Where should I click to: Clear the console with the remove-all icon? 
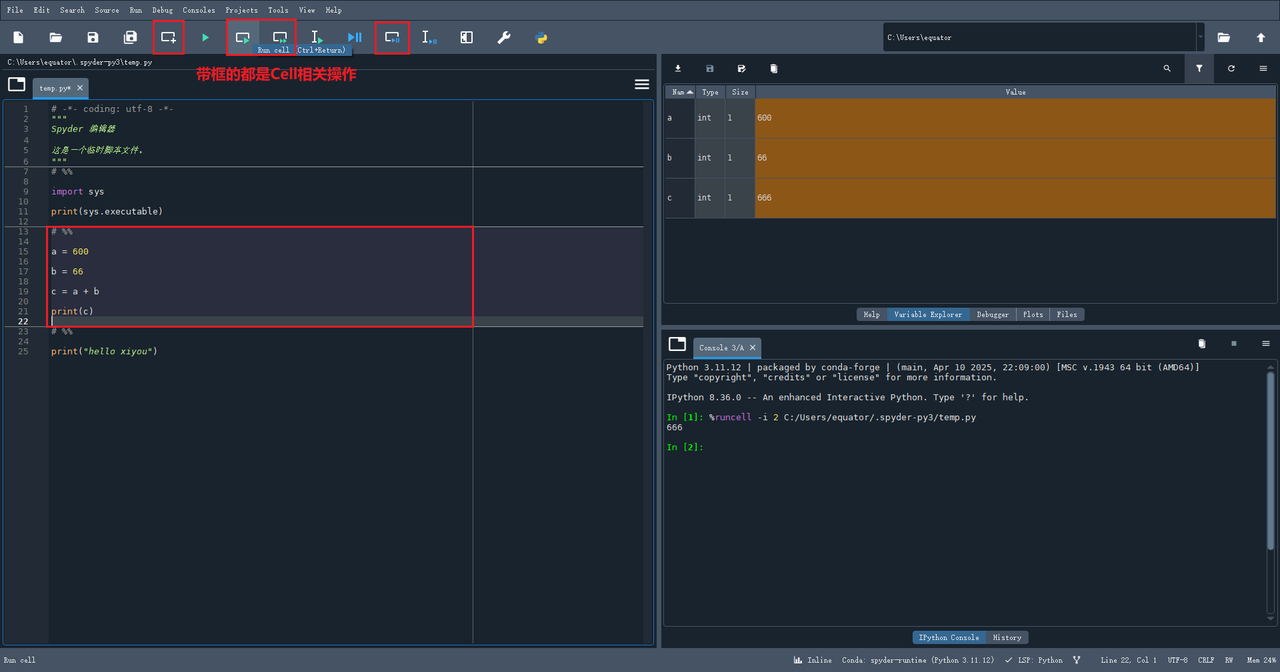point(1202,343)
